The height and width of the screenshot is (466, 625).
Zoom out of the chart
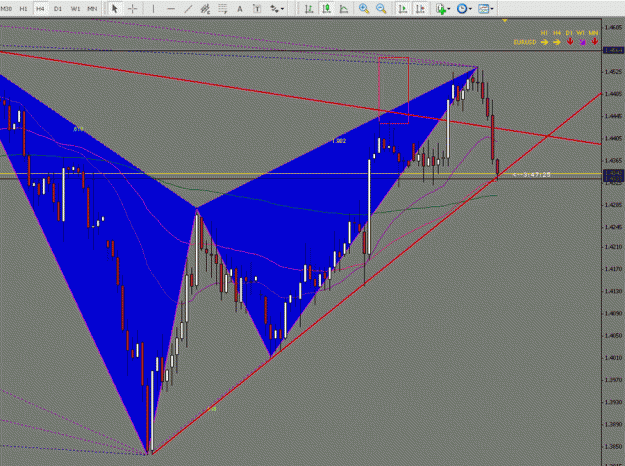[x=381, y=8]
